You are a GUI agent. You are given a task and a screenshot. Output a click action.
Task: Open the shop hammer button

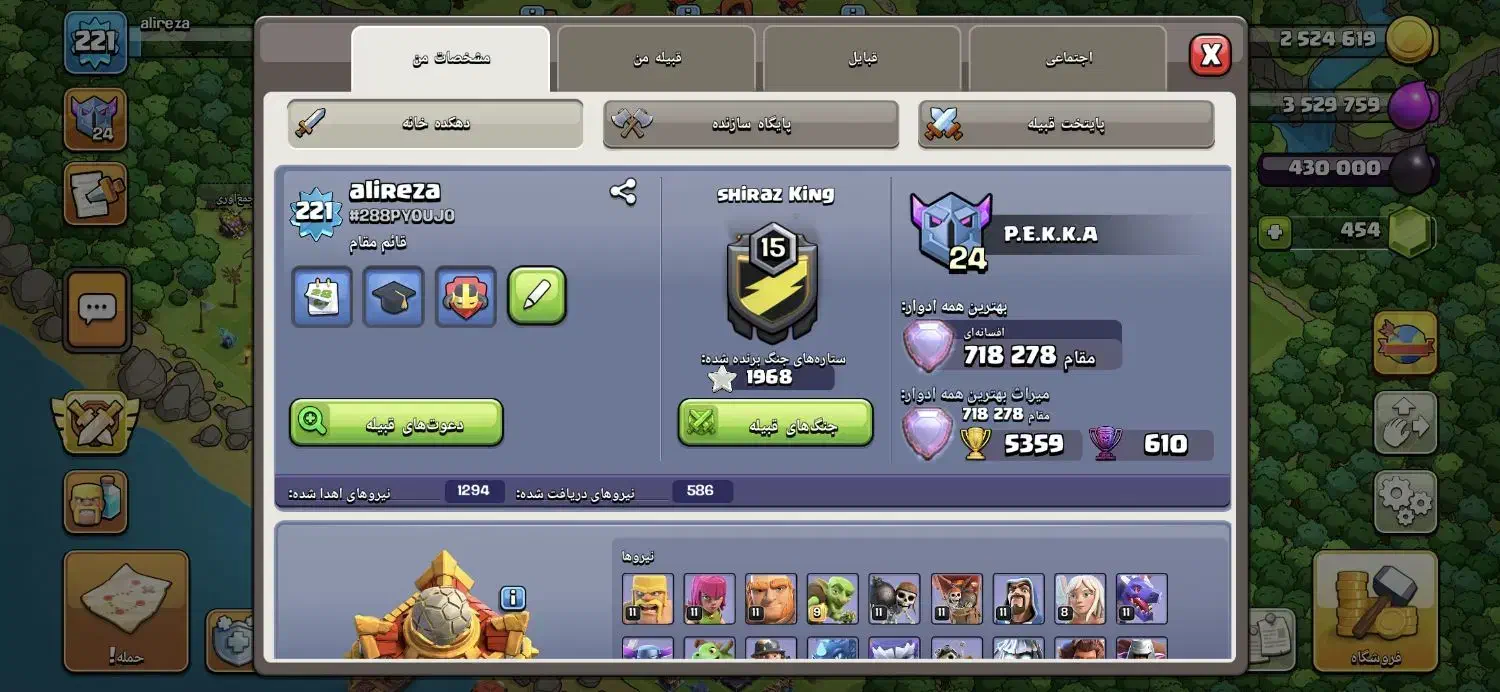pos(1375,609)
